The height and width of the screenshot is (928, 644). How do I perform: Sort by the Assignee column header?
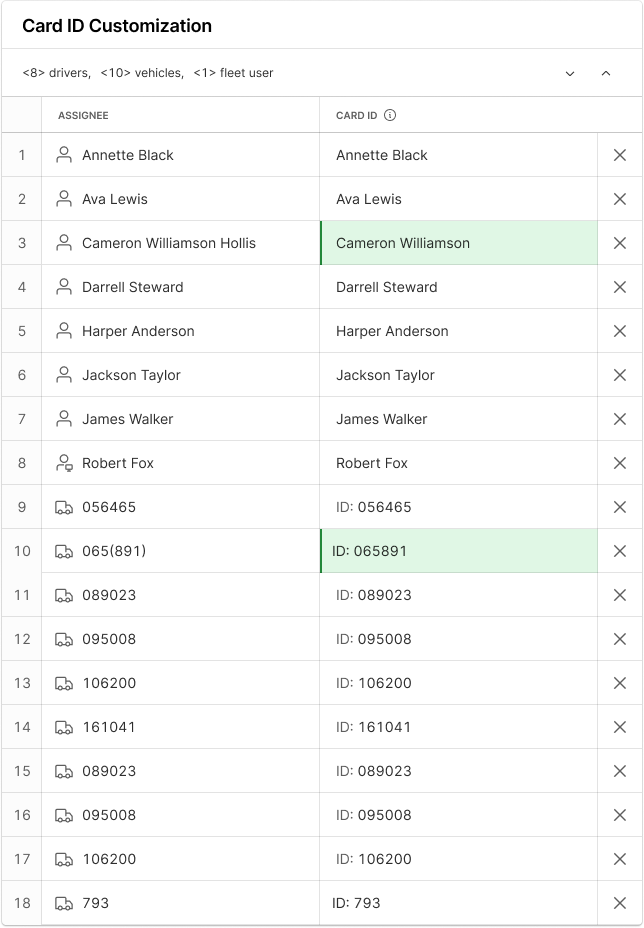click(83, 115)
